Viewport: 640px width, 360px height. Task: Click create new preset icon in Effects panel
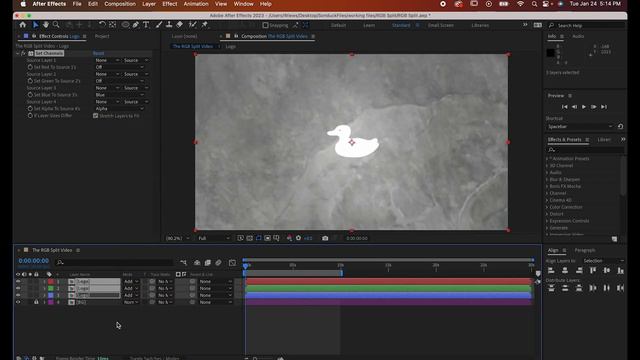click(x=614, y=239)
